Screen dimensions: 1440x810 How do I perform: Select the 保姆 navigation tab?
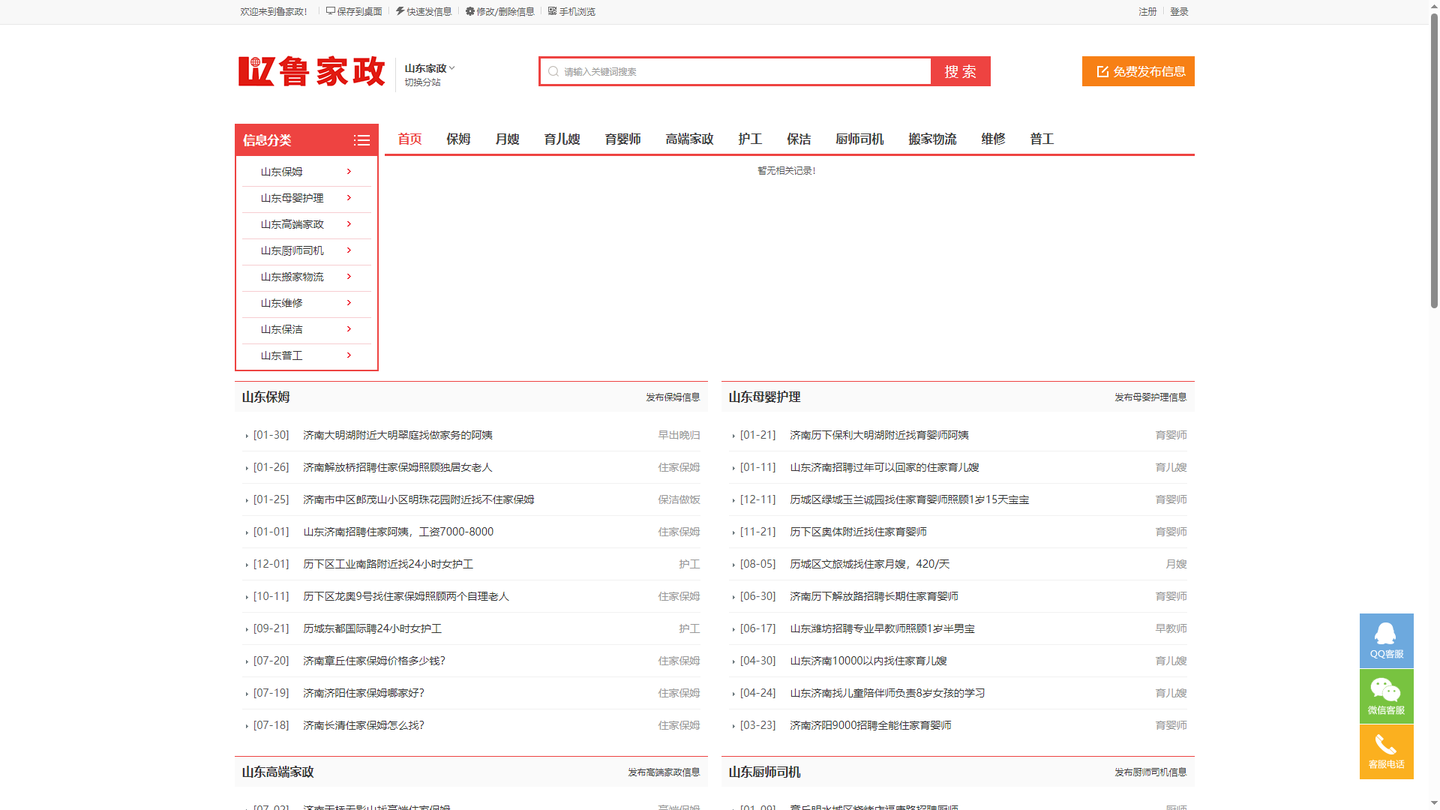coord(458,139)
